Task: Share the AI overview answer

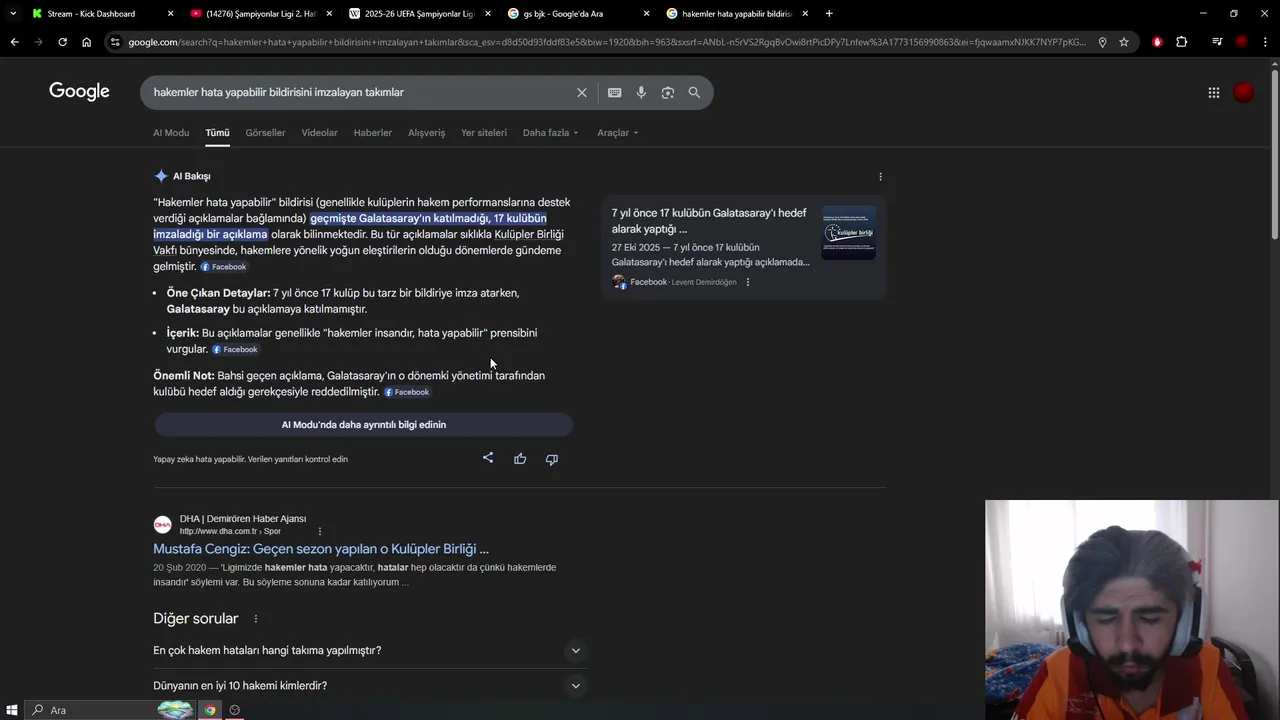Action: tap(488, 458)
